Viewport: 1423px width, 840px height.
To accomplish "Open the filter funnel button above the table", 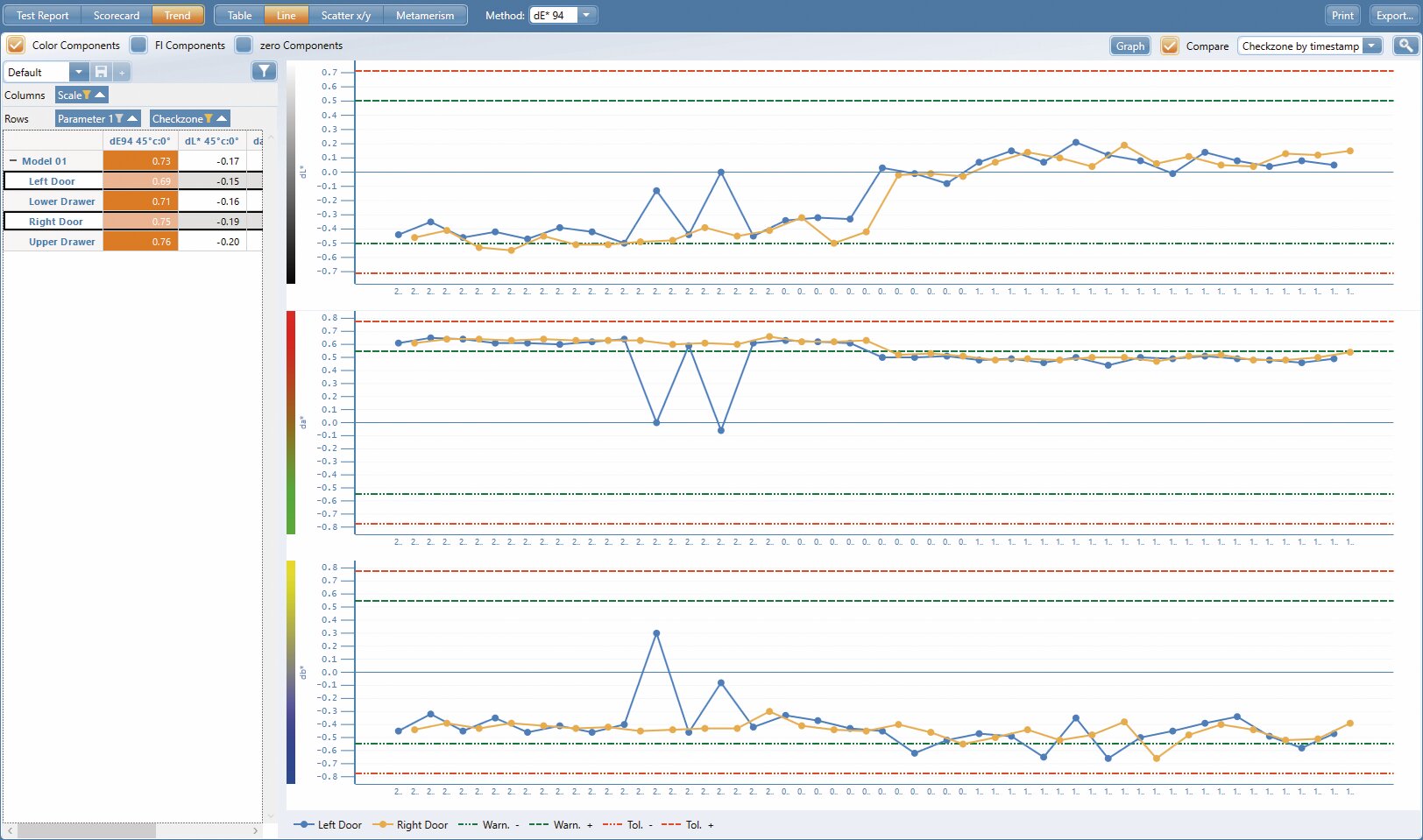I will pyautogui.click(x=264, y=71).
